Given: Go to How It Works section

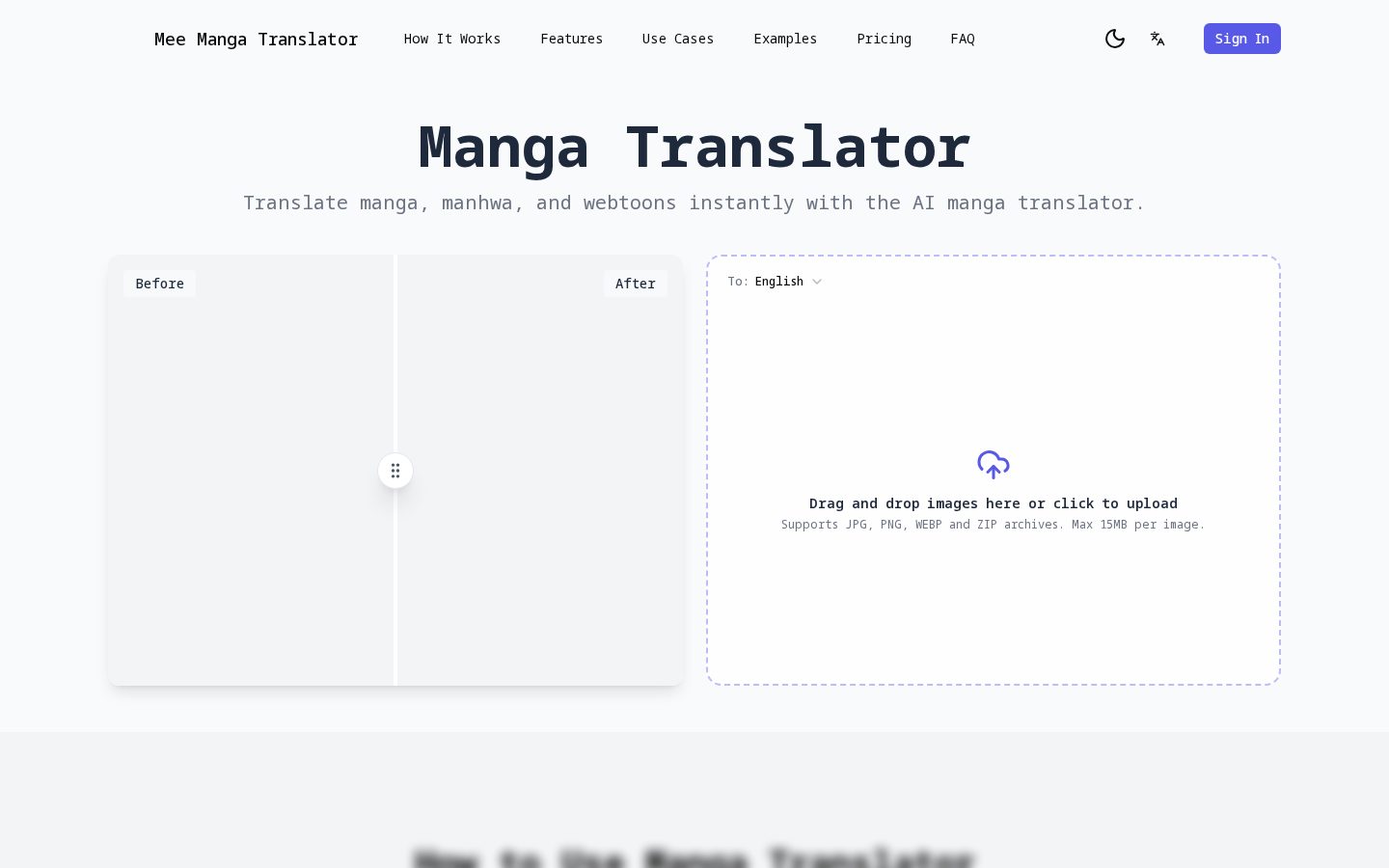Looking at the screenshot, I should [x=452, y=39].
